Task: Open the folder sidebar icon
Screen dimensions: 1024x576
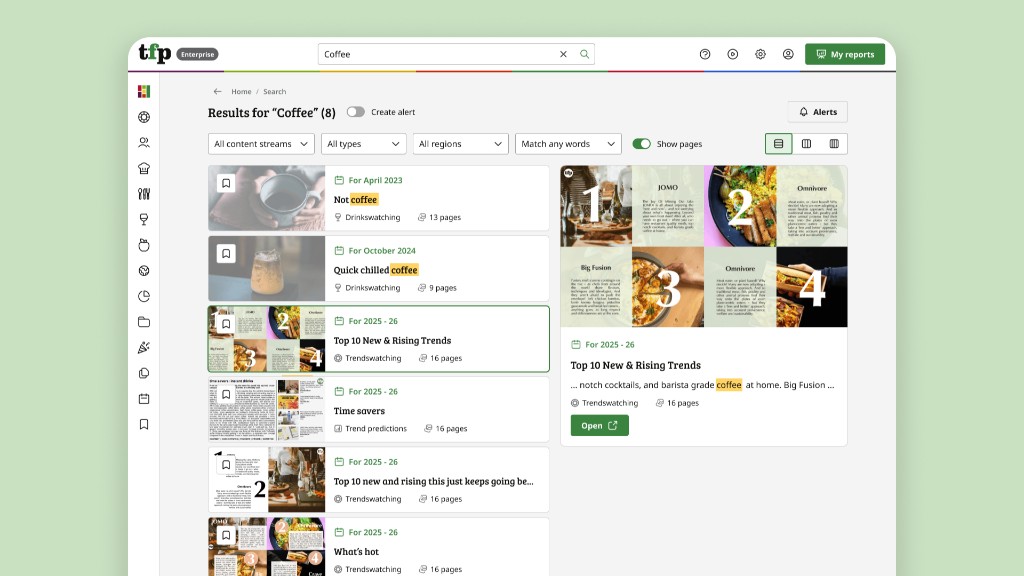Action: (x=144, y=322)
